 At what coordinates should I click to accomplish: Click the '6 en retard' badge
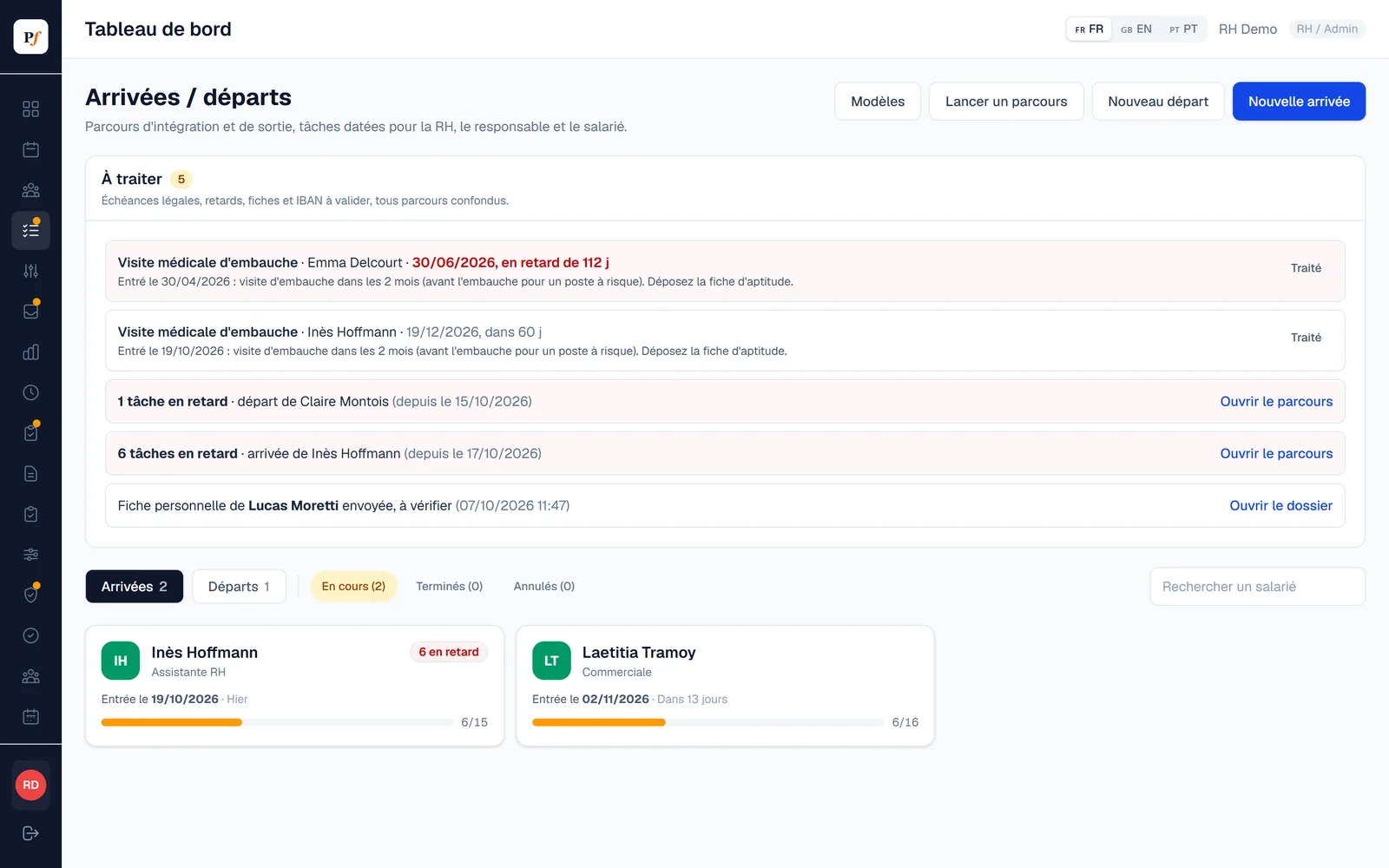(449, 652)
